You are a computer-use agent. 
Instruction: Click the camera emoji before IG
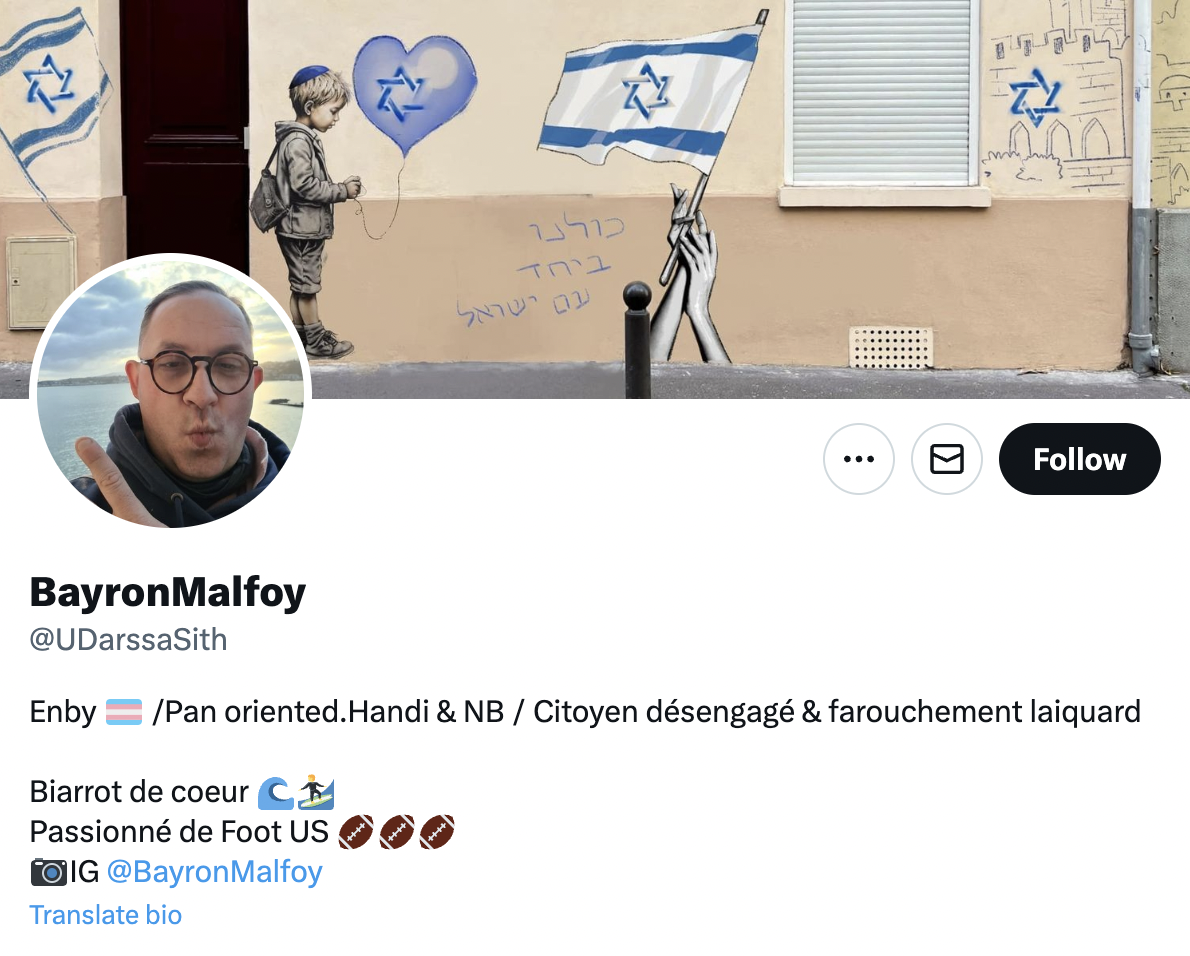click(x=49, y=873)
